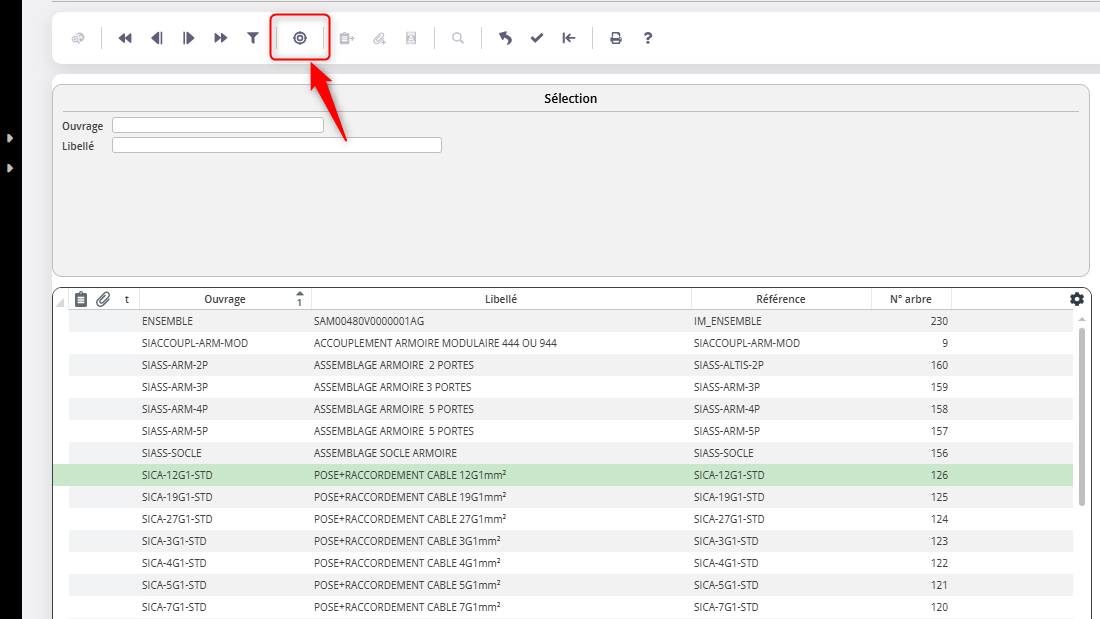
Task: Click the back-to-start arrow icon
Action: [x=568, y=38]
